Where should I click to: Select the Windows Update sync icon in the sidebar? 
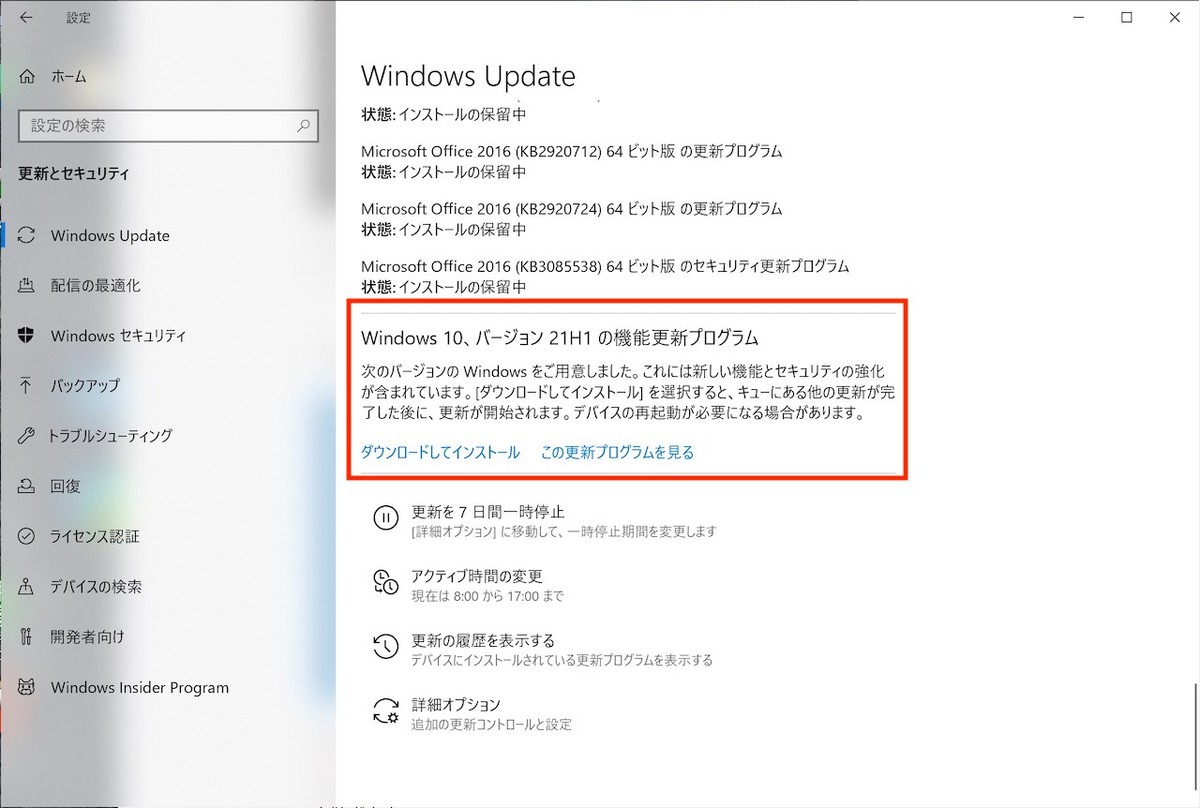click(x=27, y=236)
